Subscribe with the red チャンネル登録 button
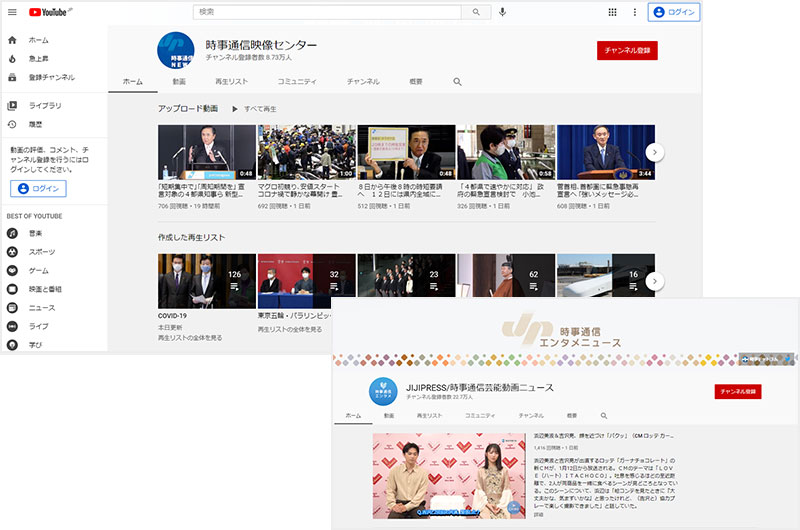The width and height of the screenshot is (800, 530). (627, 51)
